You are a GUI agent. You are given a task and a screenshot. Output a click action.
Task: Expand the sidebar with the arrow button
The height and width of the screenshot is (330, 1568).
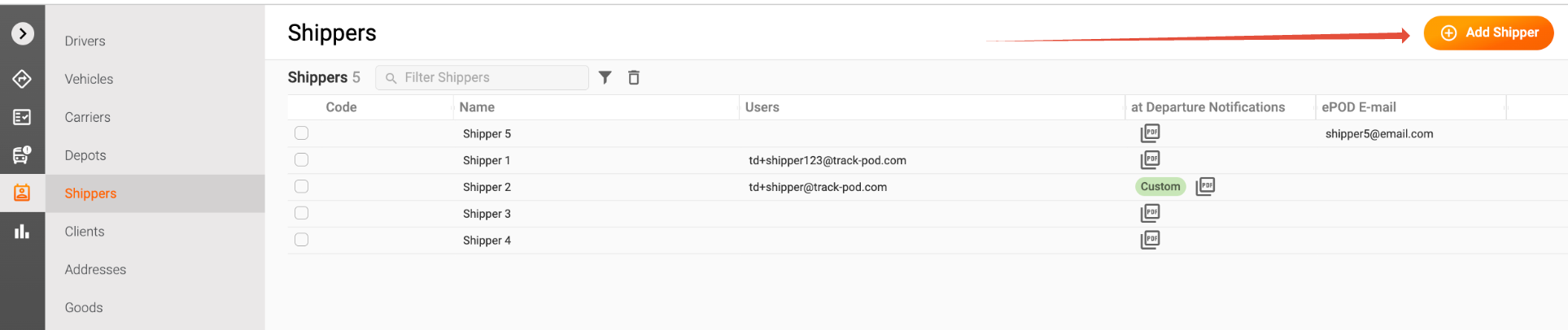coord(23,33)
